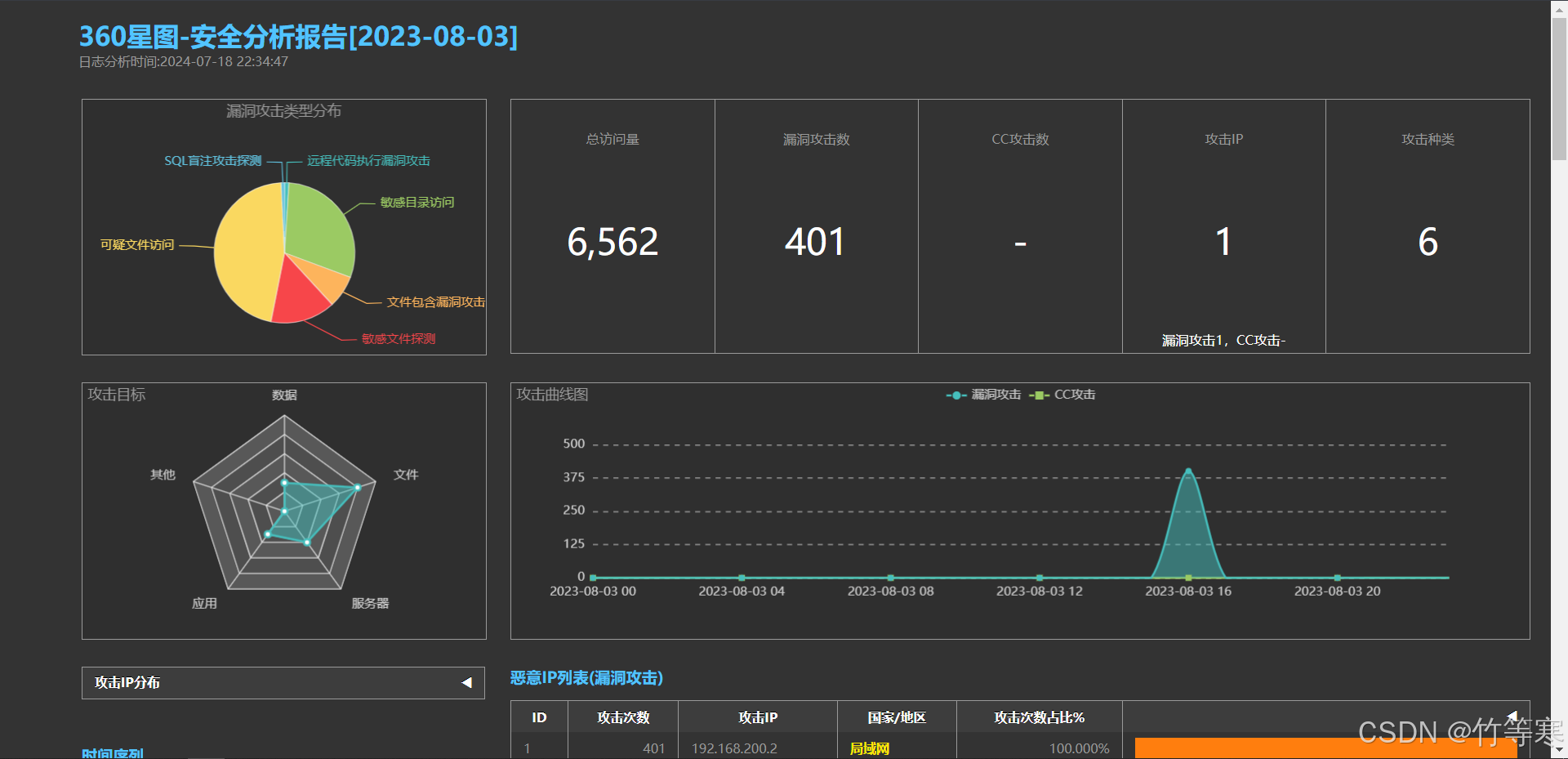The image size is (1568, 759).
Task: Click the 2023-08-03 12 axis label
Action: click(1040, 592)
